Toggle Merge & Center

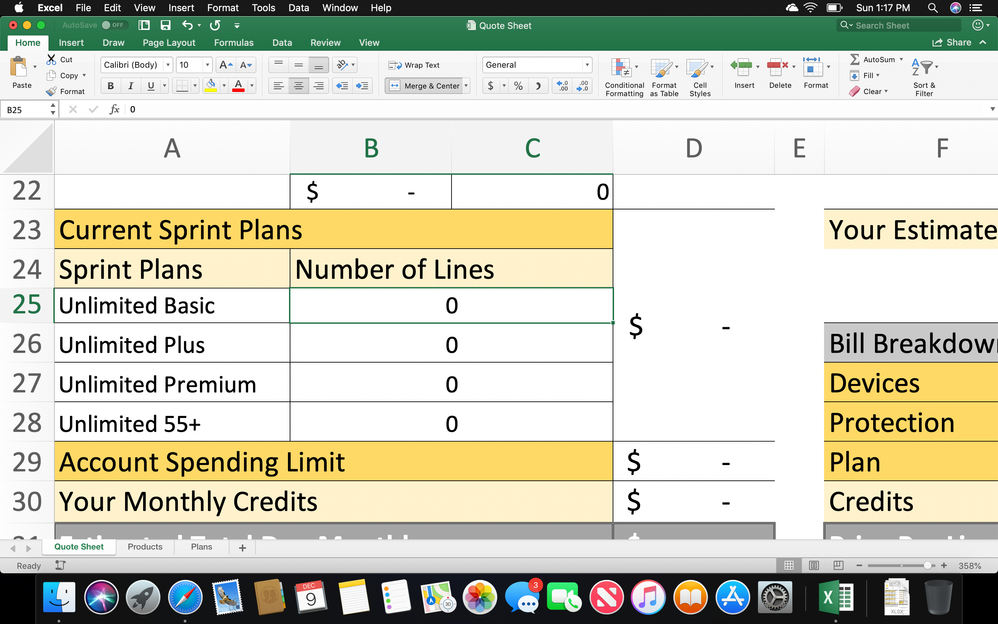click(x=425, y=85)
